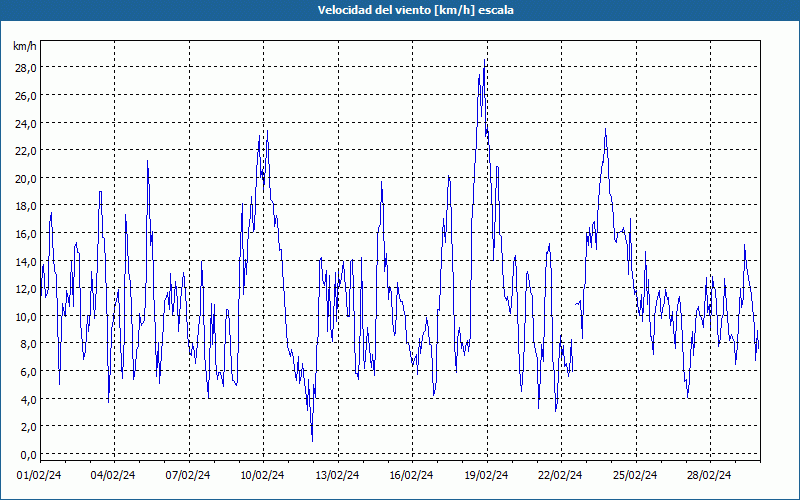This screenshot has height=500, width=800.
Task: Select the 26,0 y-axis value
Action: click(26, 95)
